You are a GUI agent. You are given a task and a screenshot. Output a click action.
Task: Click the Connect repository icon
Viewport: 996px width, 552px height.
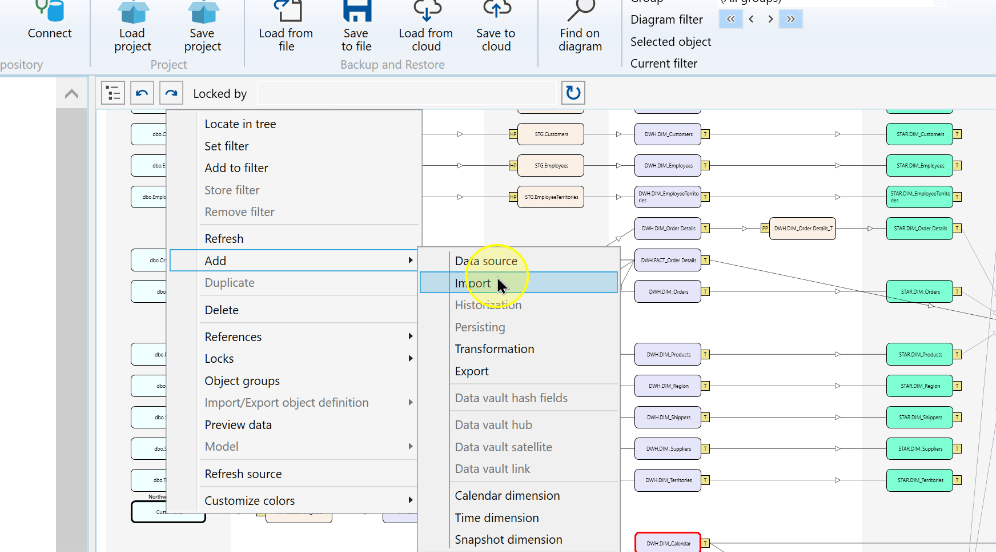point(50,11)
